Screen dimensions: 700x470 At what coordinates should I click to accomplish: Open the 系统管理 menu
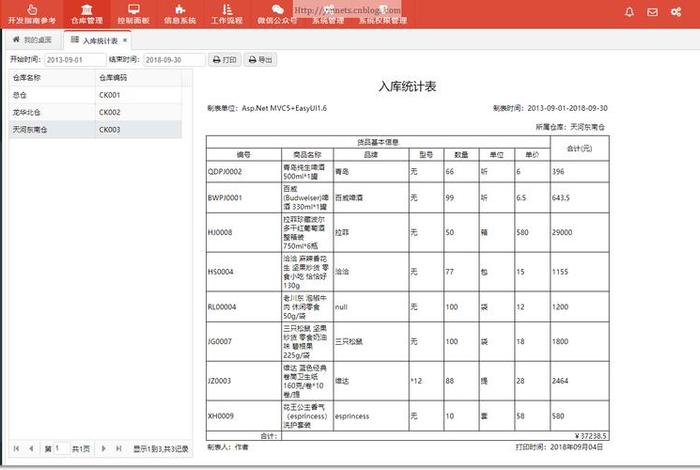pos(328,14)
